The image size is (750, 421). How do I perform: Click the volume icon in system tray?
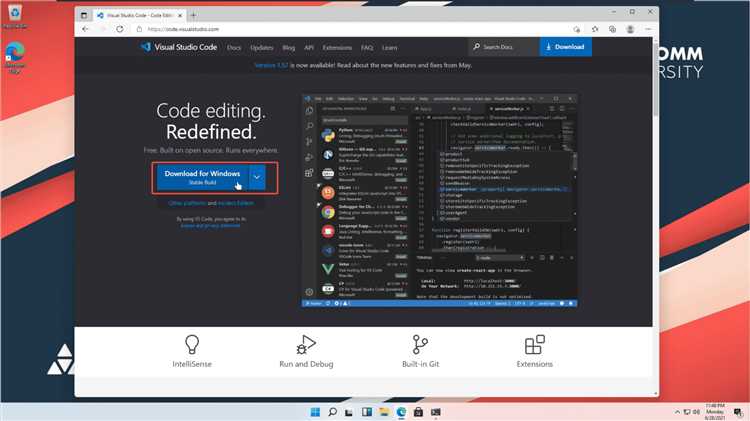tap(696, 412)
